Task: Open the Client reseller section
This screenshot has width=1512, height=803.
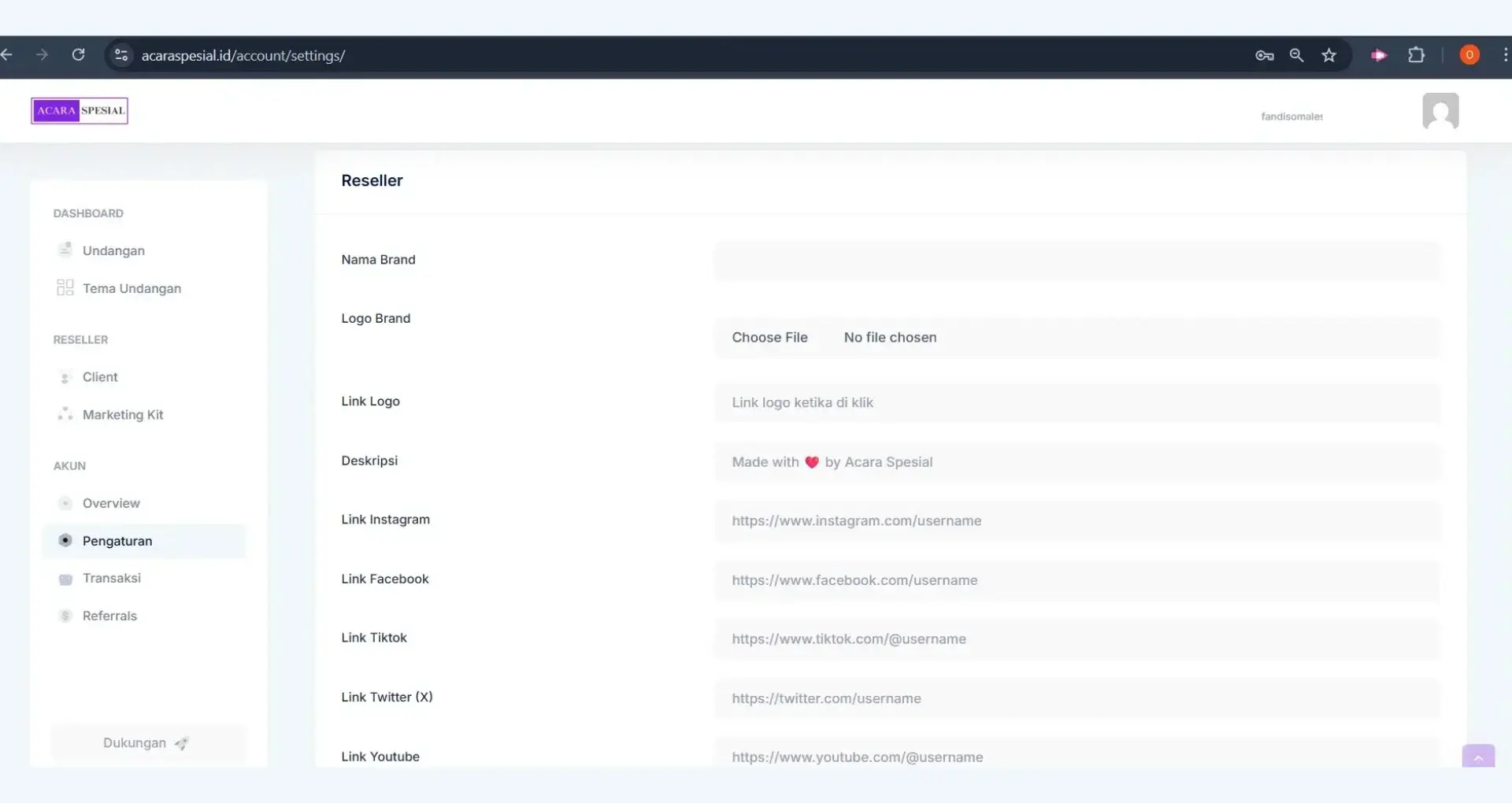Action: 100,377
